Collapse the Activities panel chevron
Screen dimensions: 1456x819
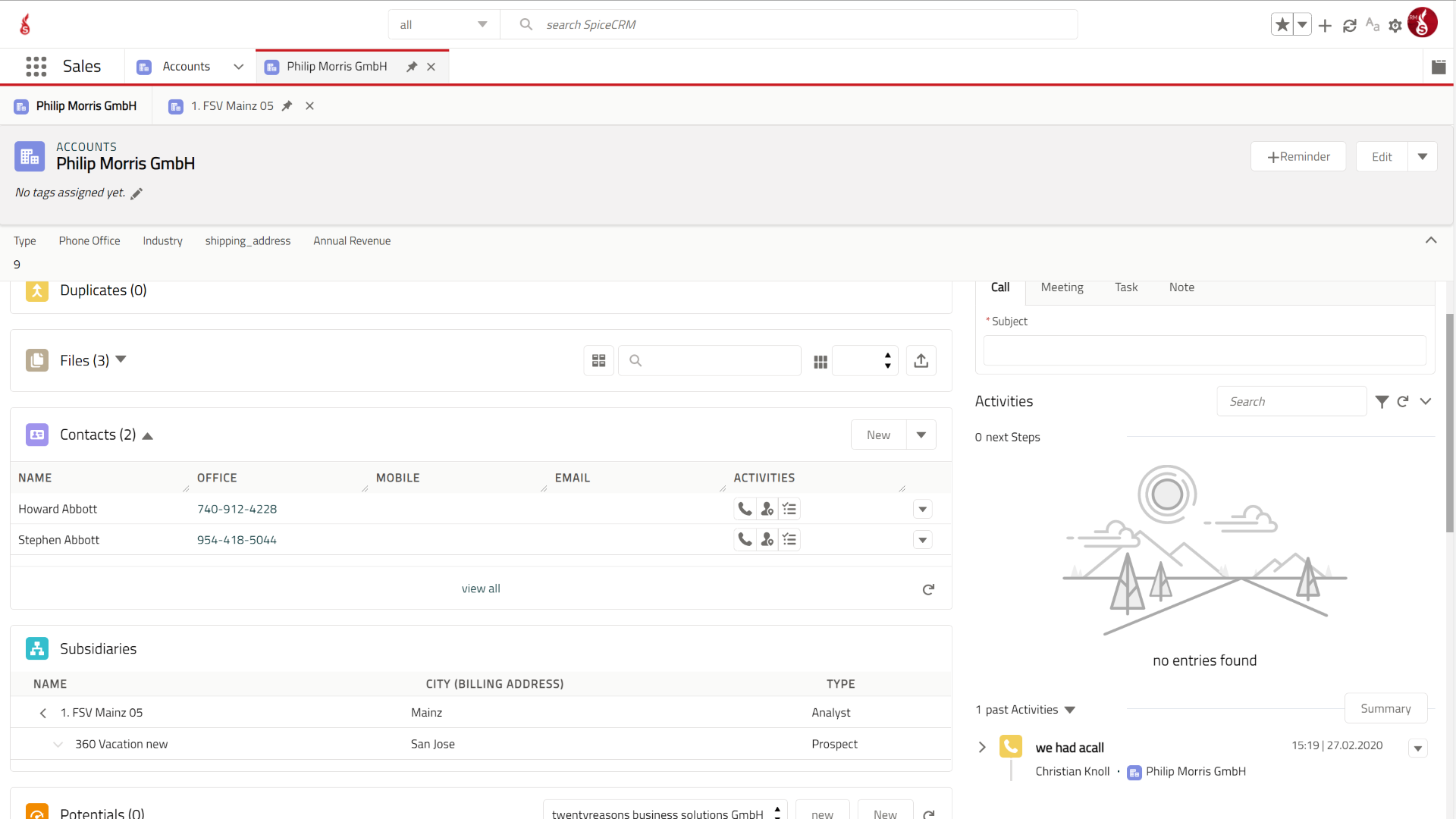pos(1426,401)
